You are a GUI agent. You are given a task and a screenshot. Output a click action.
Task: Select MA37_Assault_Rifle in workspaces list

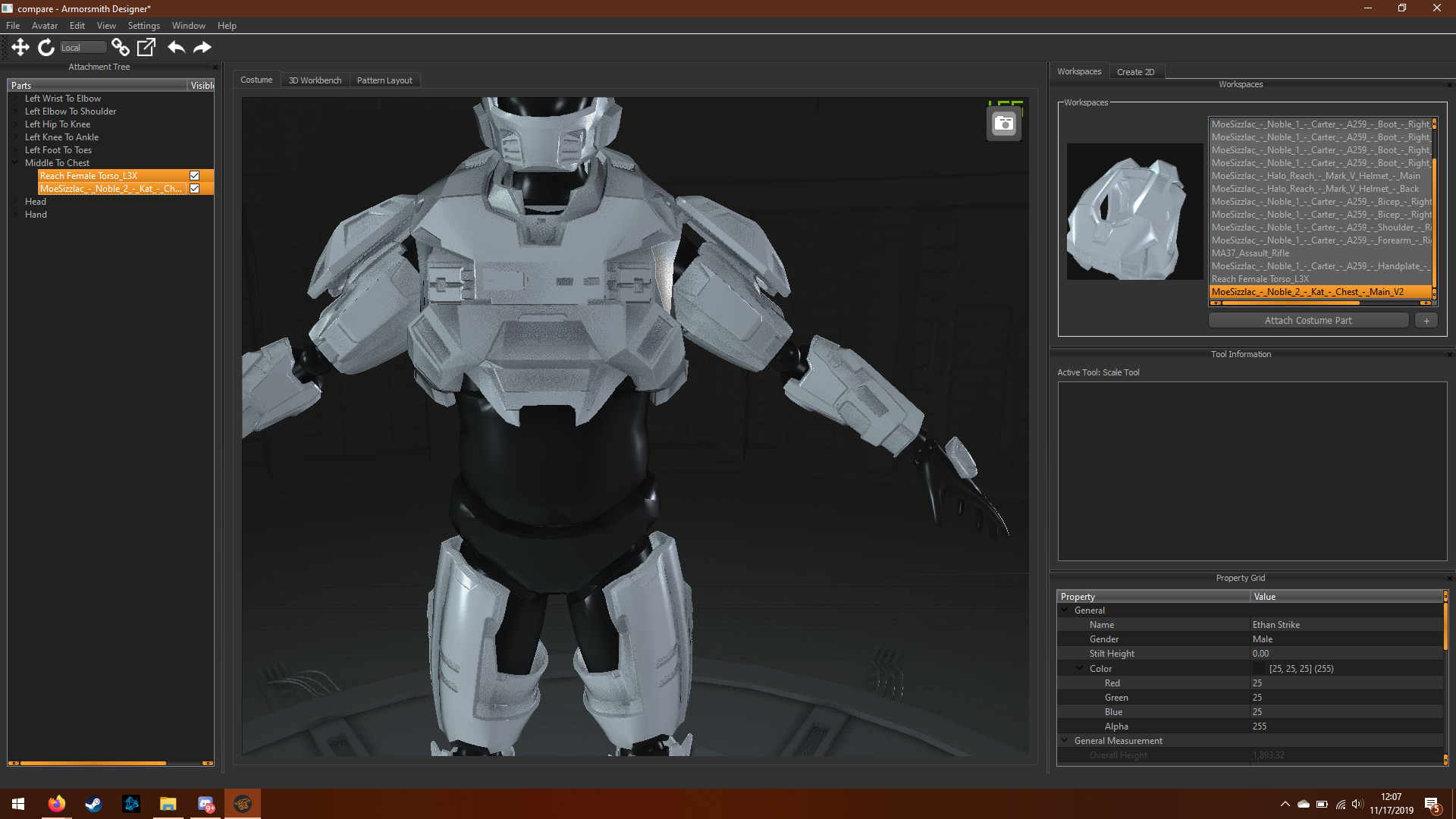pos(1319,253)
